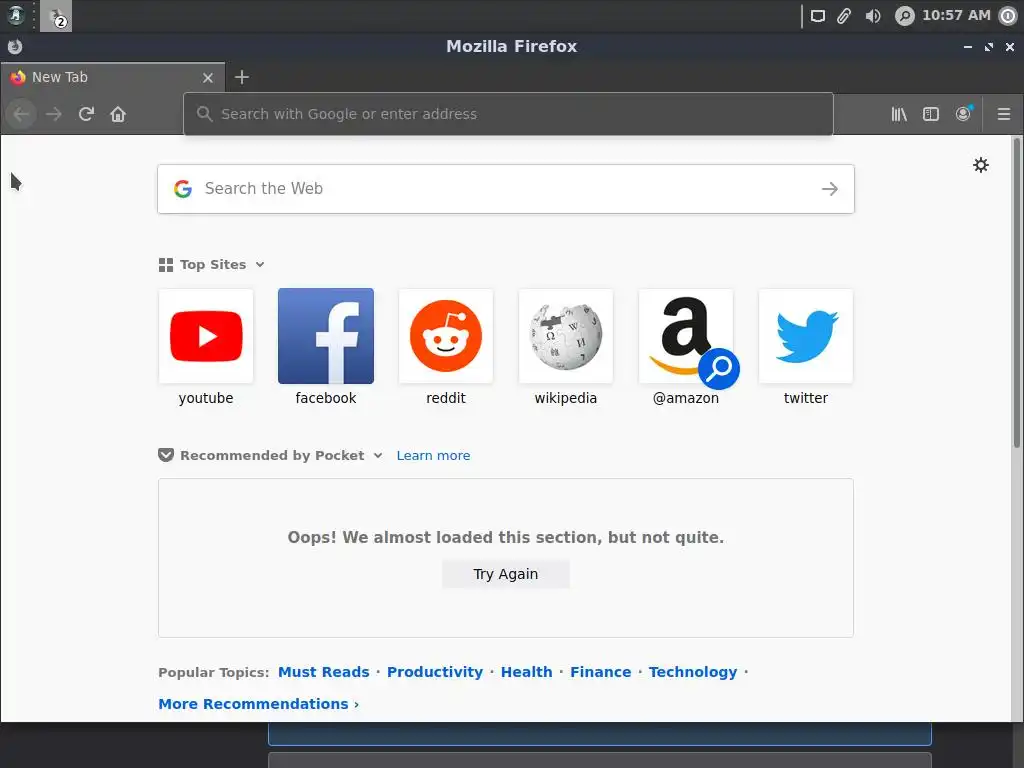
Task: Open the Health topic link
Action: (x=526, y=672)
